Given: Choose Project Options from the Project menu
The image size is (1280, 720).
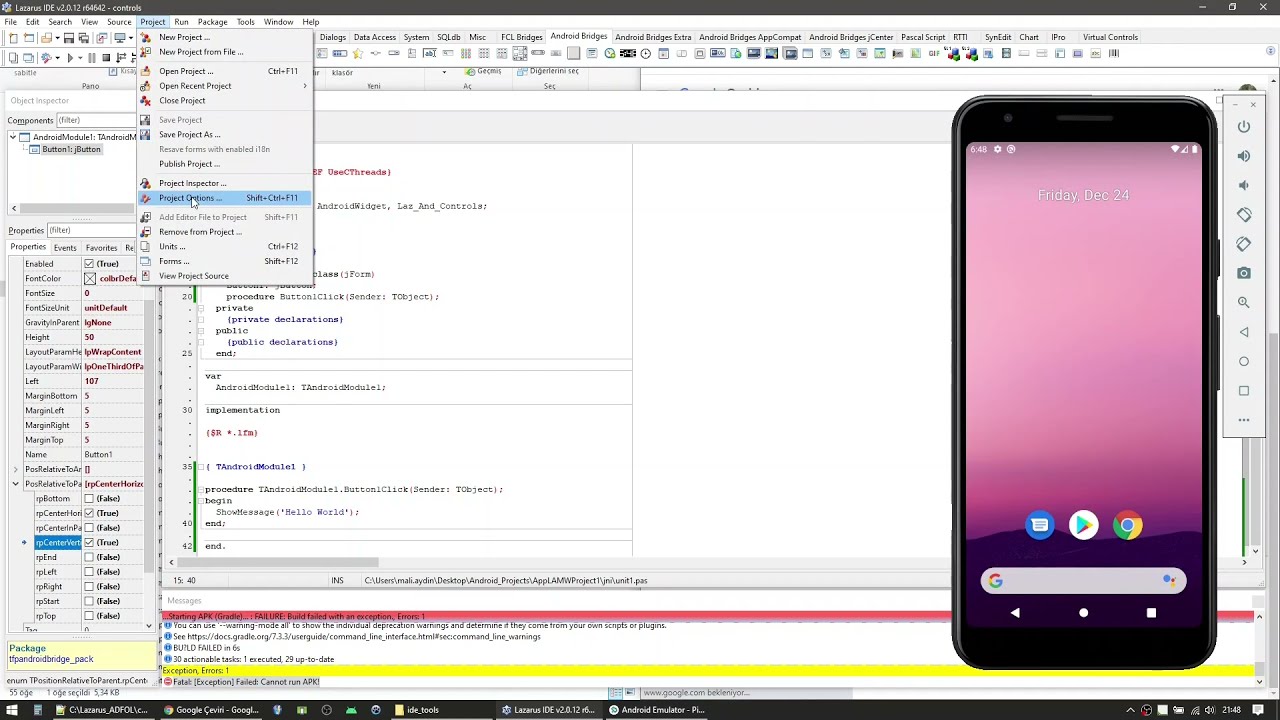Looking at the screenshot, I should coord(225,198).
